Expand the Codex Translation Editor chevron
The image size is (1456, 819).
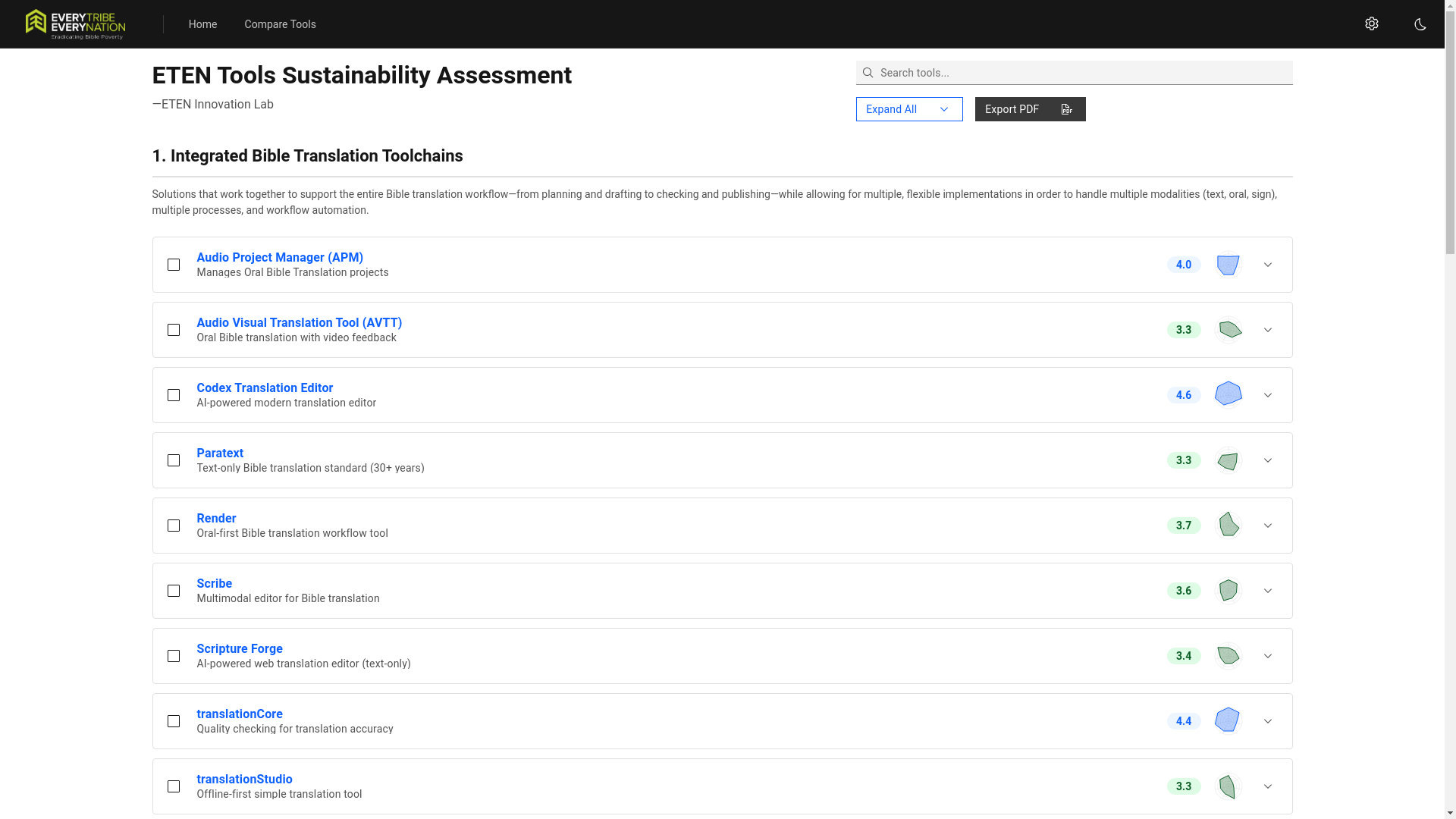[x=1268, y=395]
